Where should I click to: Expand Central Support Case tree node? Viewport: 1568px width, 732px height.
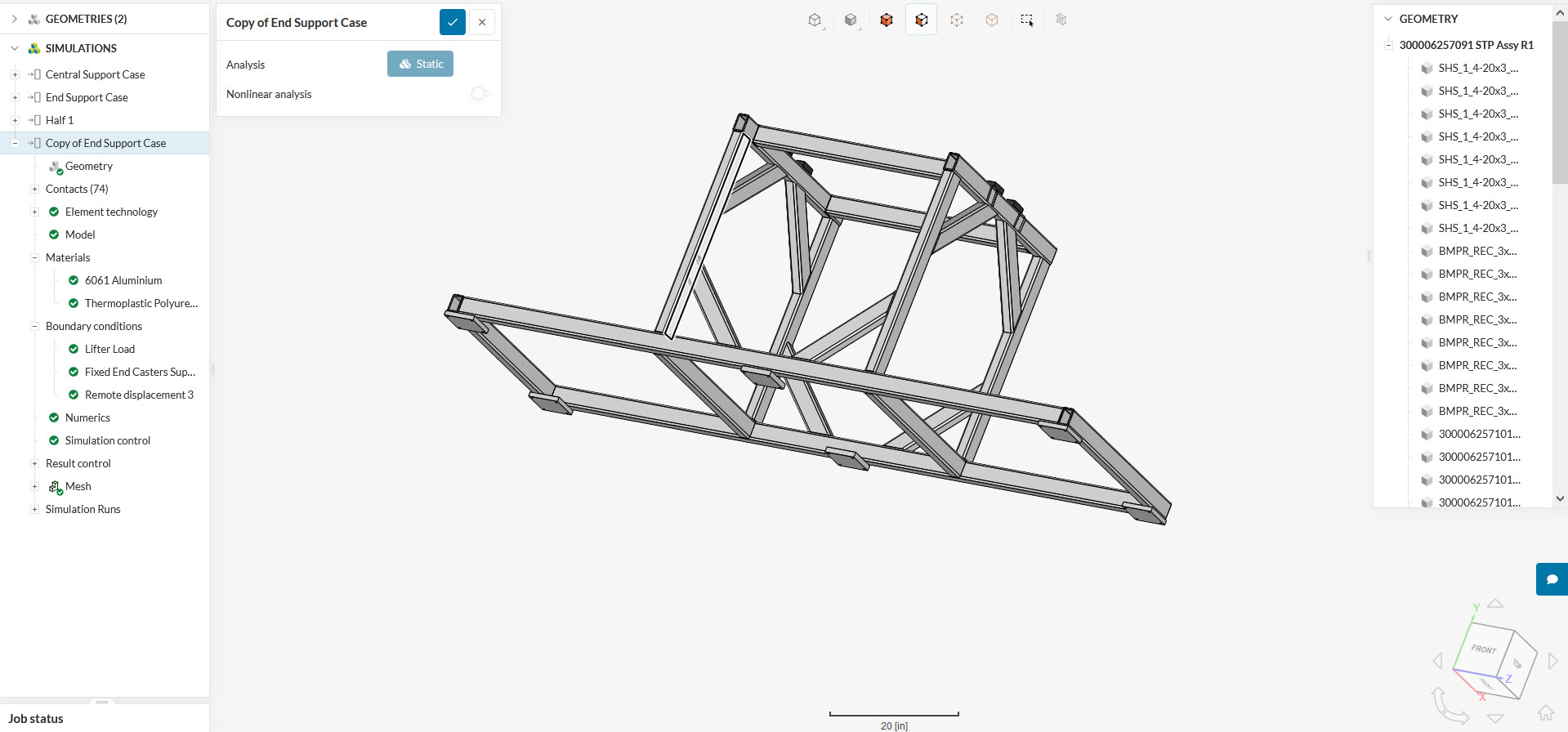click(15, 74)
